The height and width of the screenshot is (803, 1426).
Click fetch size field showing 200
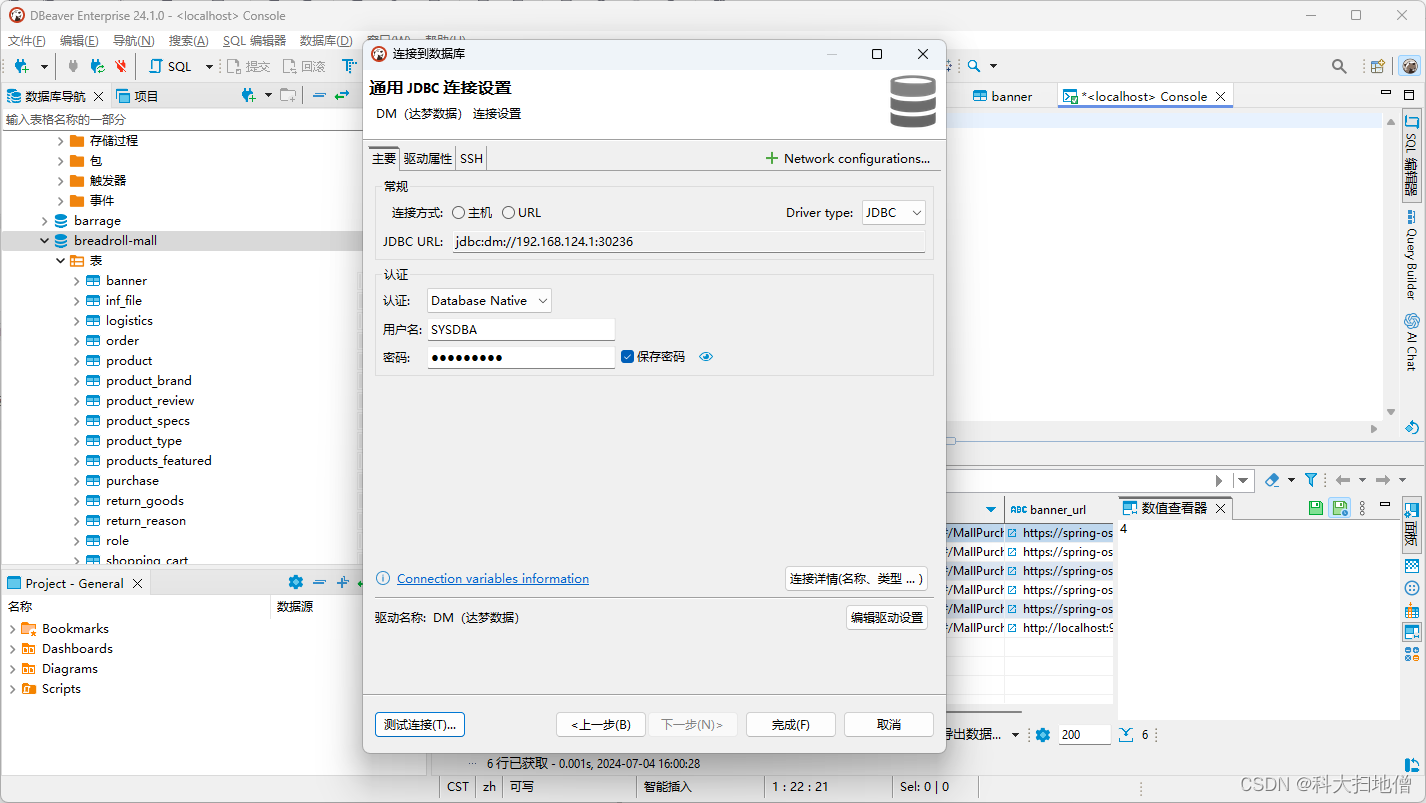click(x=1084, y=734)
